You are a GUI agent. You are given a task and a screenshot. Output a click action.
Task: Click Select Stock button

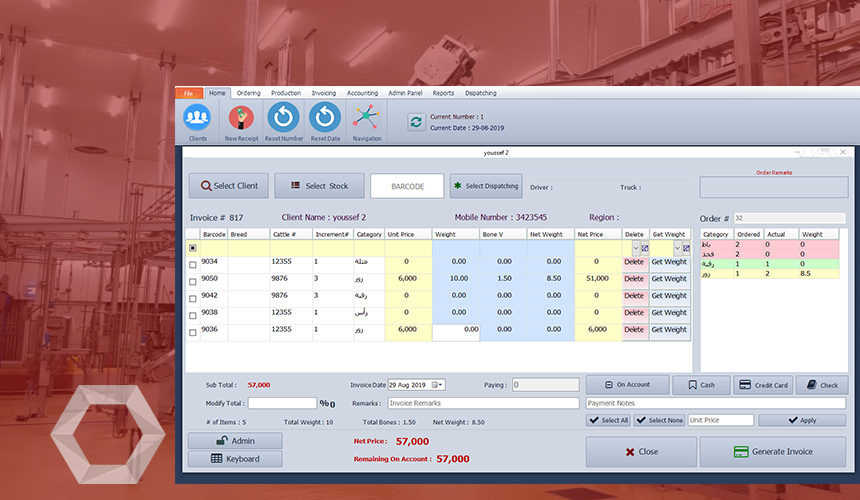pos(319,186)
